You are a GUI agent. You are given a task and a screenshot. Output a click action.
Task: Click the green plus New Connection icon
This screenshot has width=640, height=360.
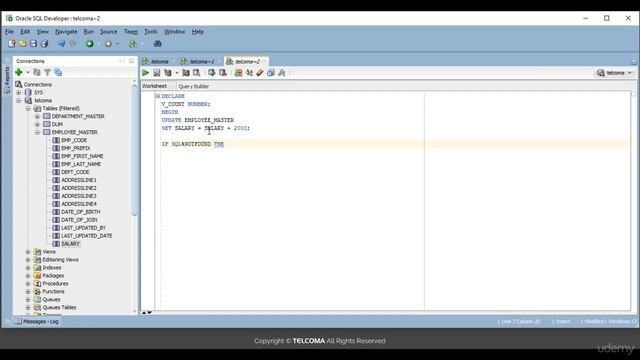coord(18,72)
